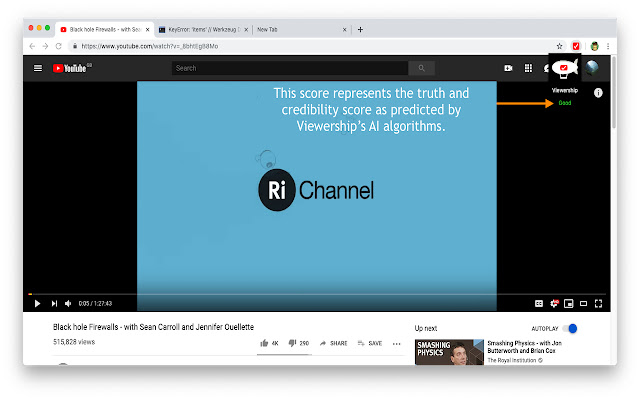Click the SAVE button
This screenshot has height=400, width=640.
(370, 343)
